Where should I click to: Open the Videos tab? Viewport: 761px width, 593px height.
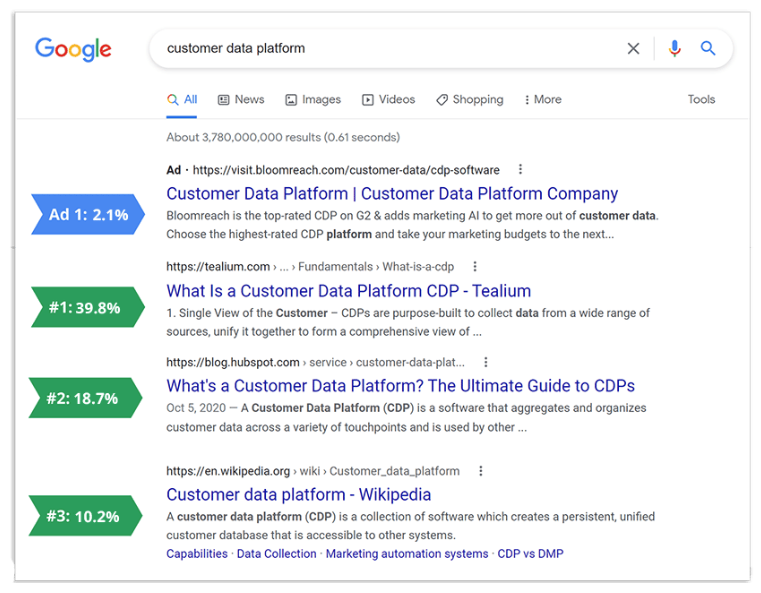[x=388, y=99]
